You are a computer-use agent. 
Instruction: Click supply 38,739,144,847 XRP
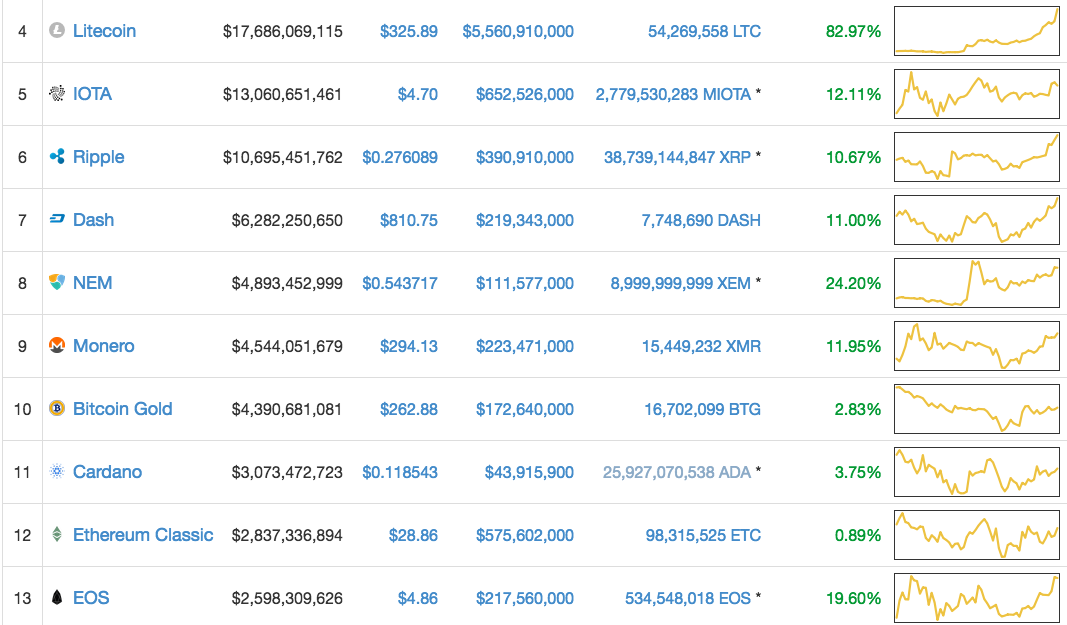(678, 157)
